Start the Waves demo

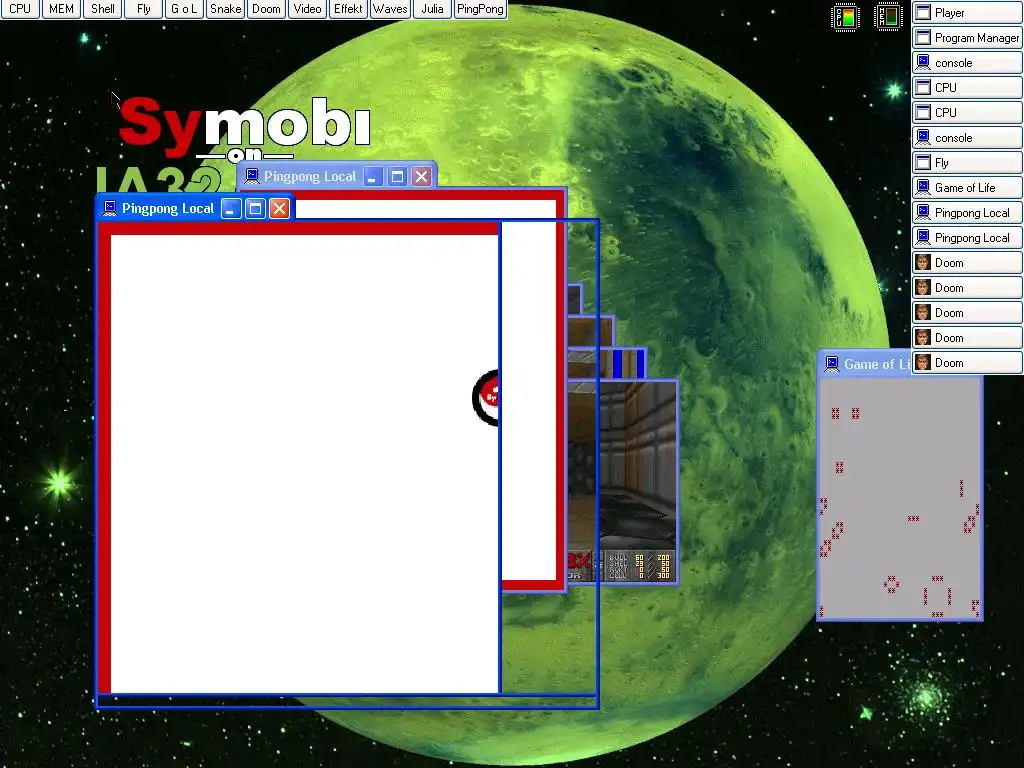(390, 9)
